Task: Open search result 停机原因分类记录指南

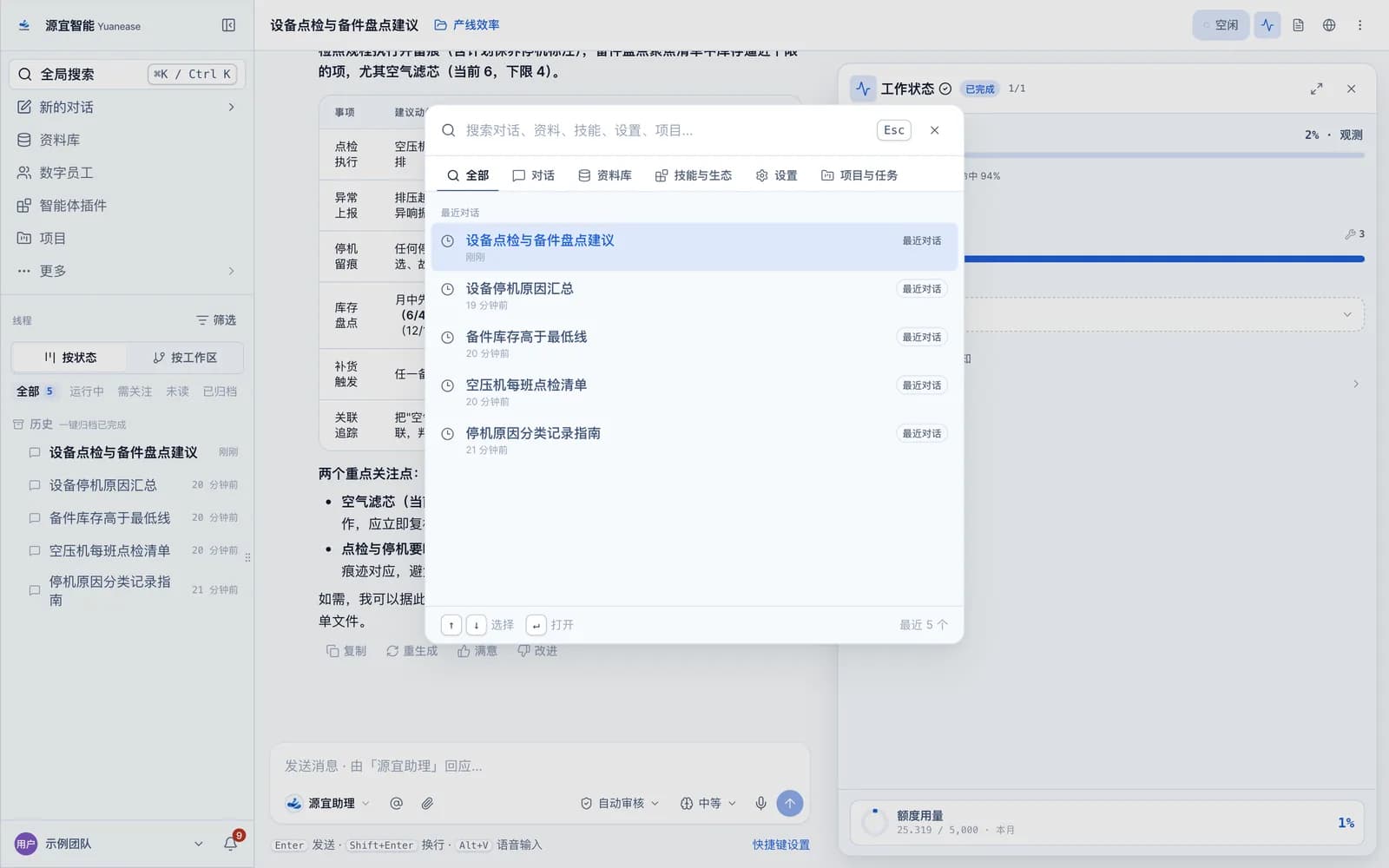Action: pos(694,440)
